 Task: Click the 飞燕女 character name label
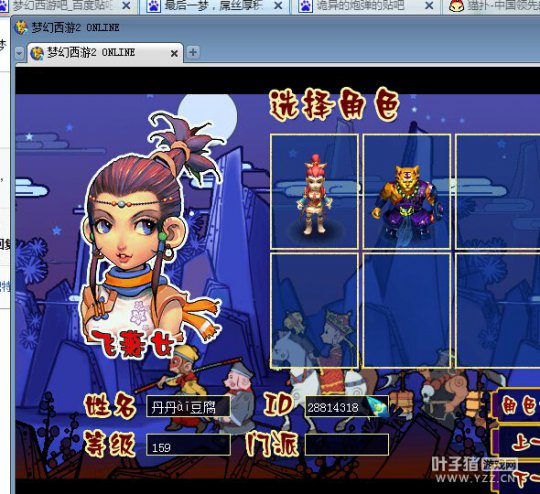135,344
